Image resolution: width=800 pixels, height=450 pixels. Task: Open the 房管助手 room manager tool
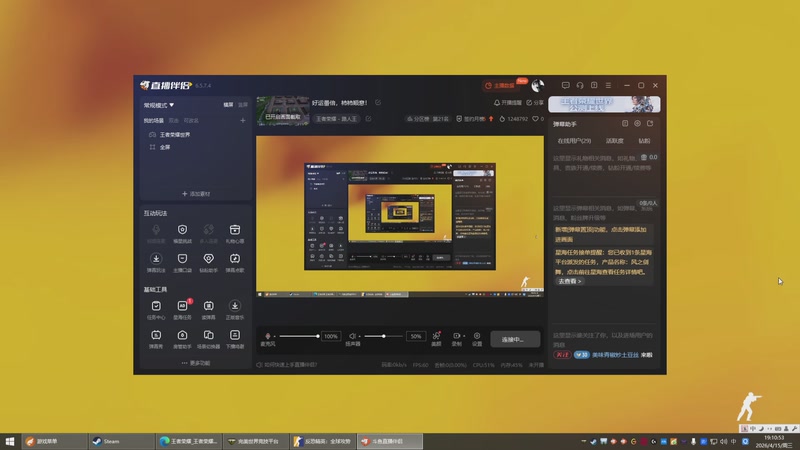pyautogui.click(x=182, y=339)
